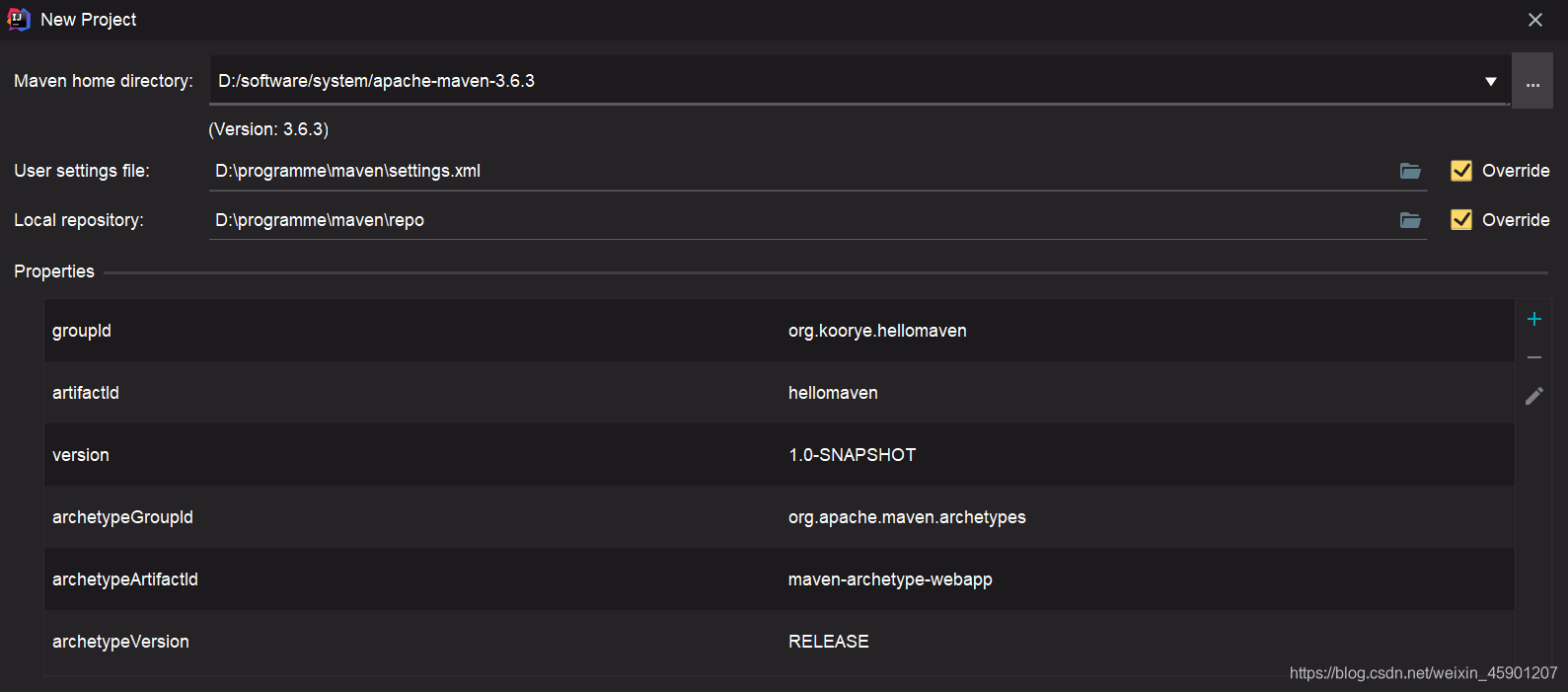Image resolution: width=1568 pixels, height=692 pixels.
Task: Close the New Project dialog
Action: click(x=1535, y=20)
